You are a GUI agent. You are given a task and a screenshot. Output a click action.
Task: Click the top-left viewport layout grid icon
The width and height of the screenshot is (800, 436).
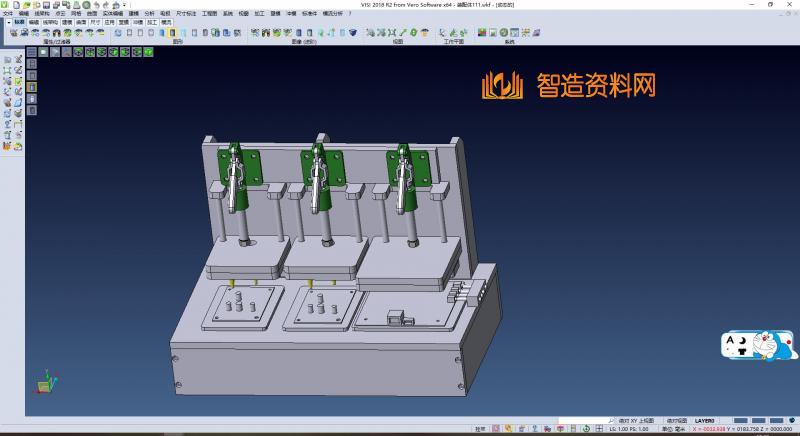[31, 51]
